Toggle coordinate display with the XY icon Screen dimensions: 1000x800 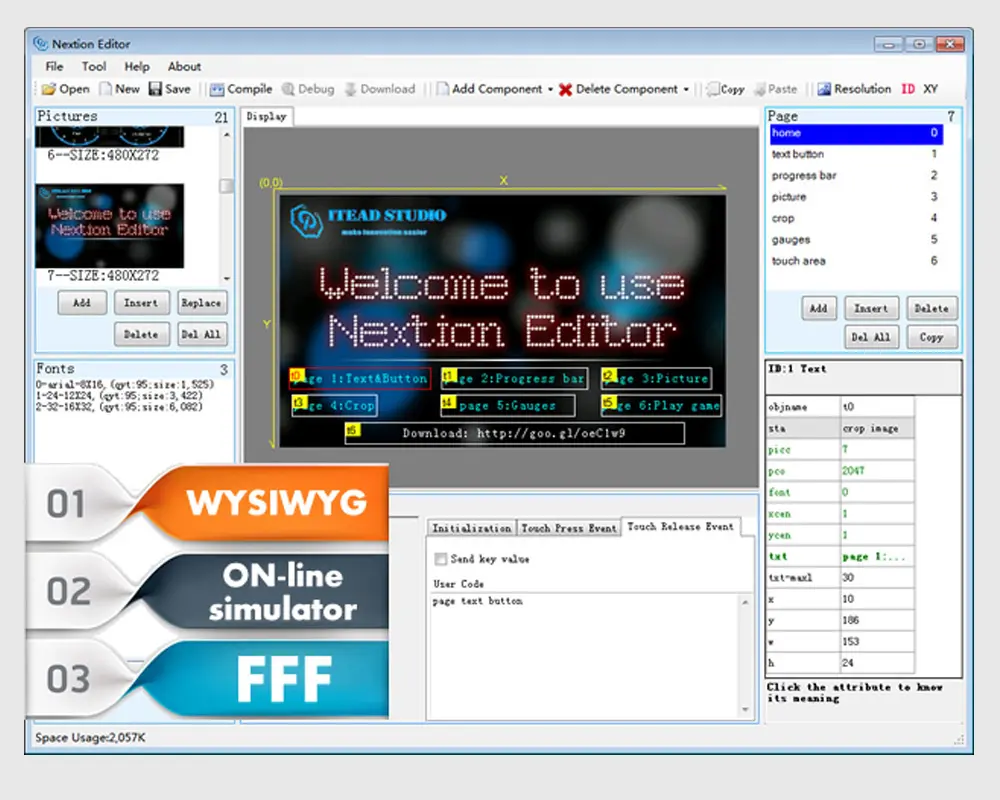tap(930, 88)
